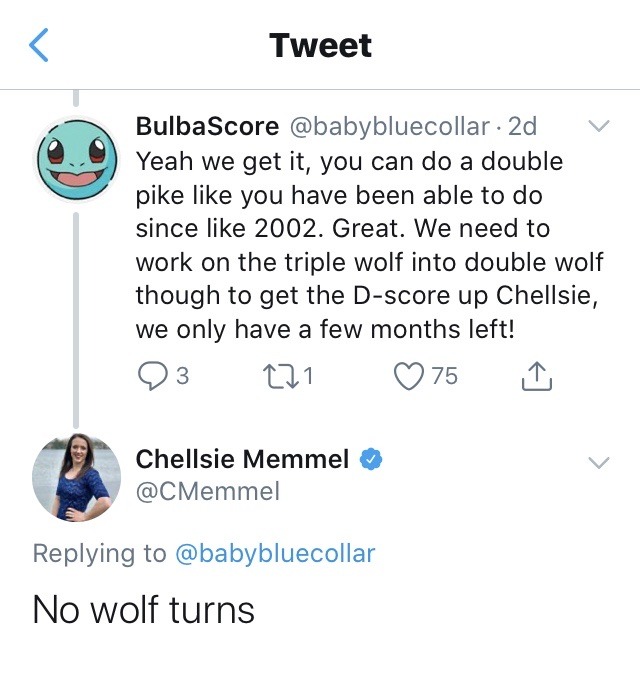The image size is (640, 681).
Task: Expand options chevron on Chellsie Memmel's tweet
Action: 598,462
